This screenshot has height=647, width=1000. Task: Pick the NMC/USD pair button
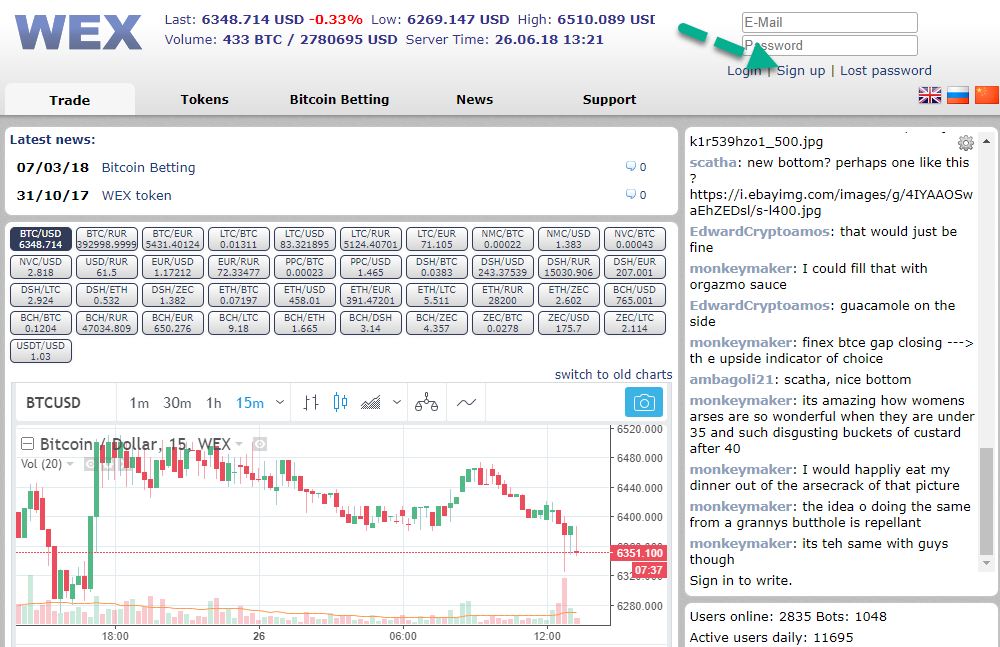pos(569,239)
